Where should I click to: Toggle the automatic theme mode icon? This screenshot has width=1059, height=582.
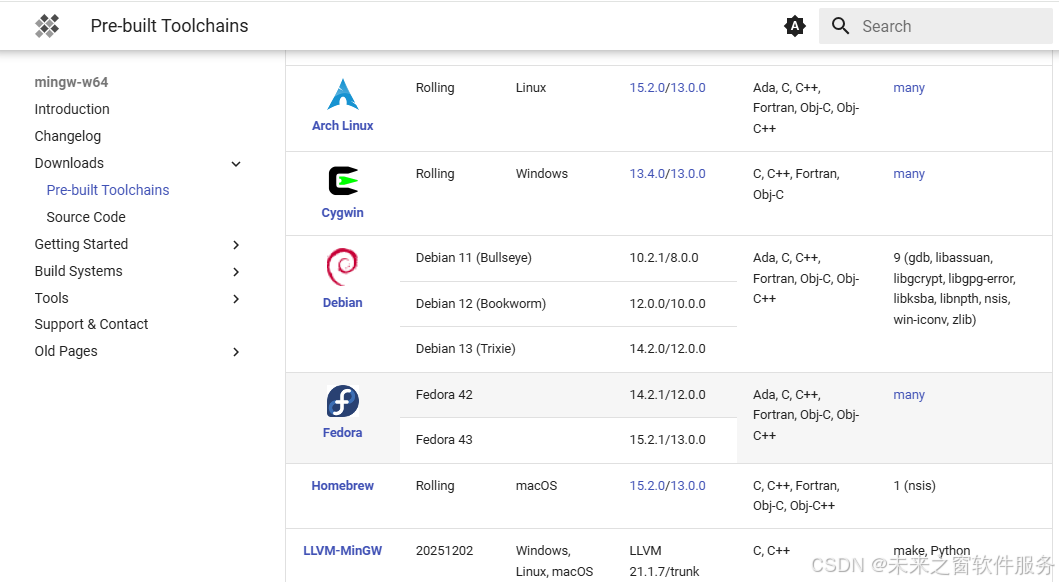[x=795, y=26]
